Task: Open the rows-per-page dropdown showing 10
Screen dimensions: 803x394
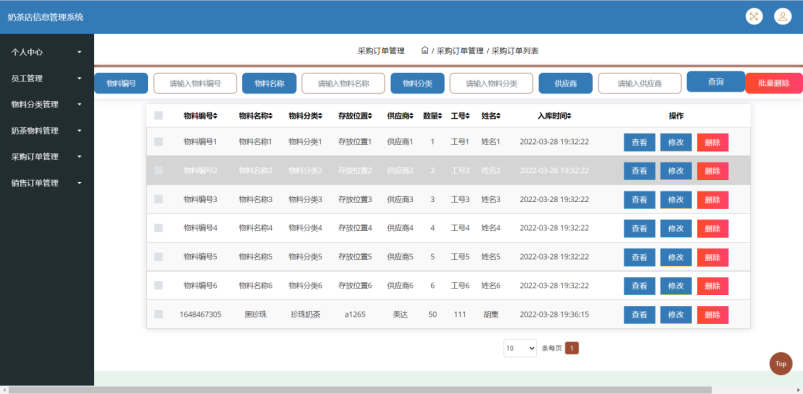Action: [520, 348]
